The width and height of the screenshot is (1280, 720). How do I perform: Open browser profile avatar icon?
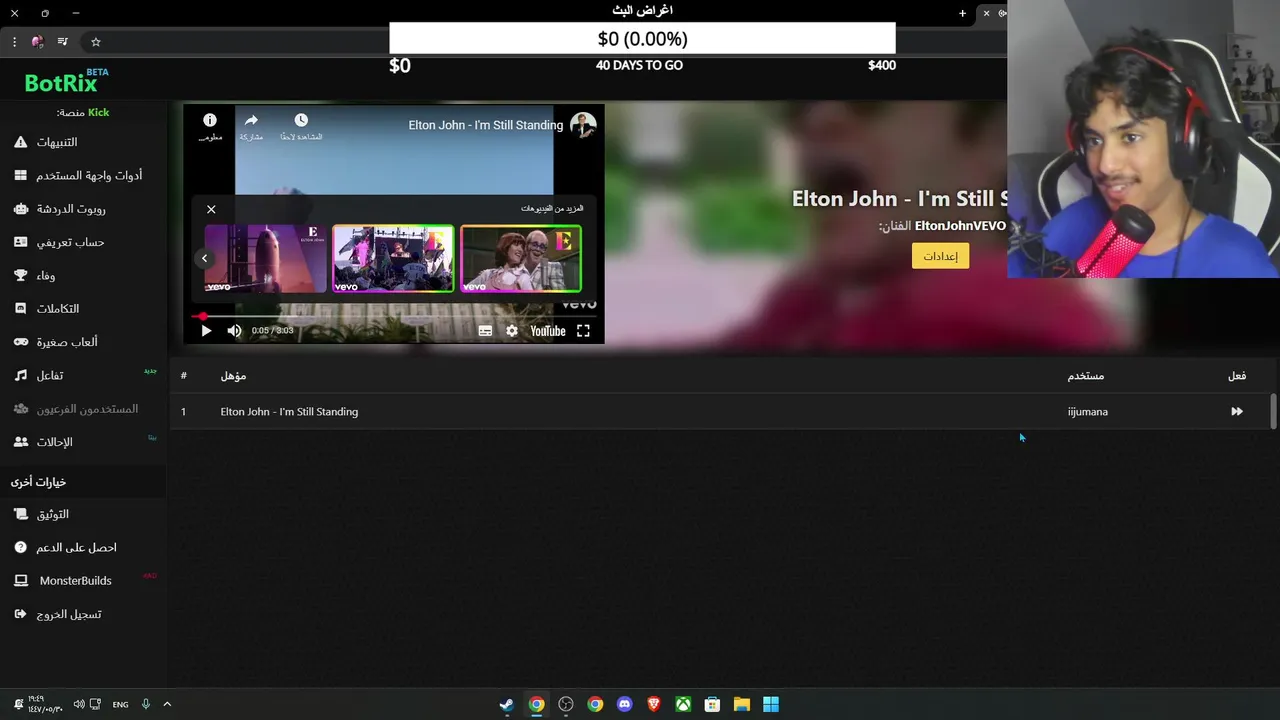38,42
